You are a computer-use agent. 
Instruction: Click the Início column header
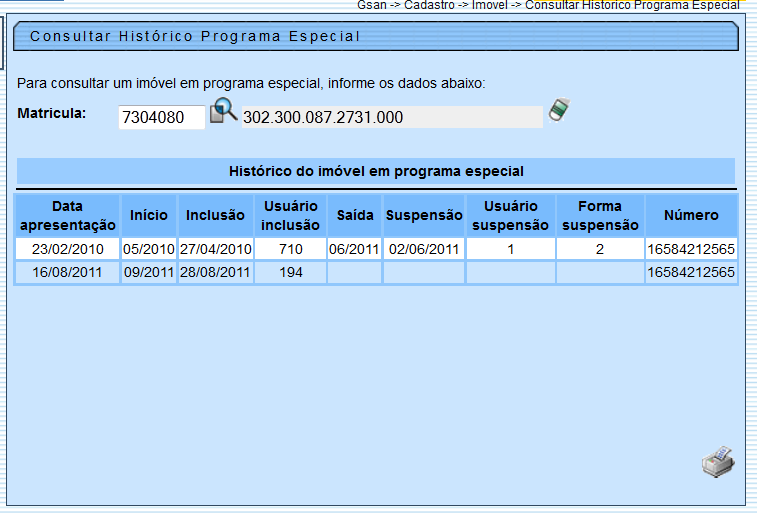(149, 215)
